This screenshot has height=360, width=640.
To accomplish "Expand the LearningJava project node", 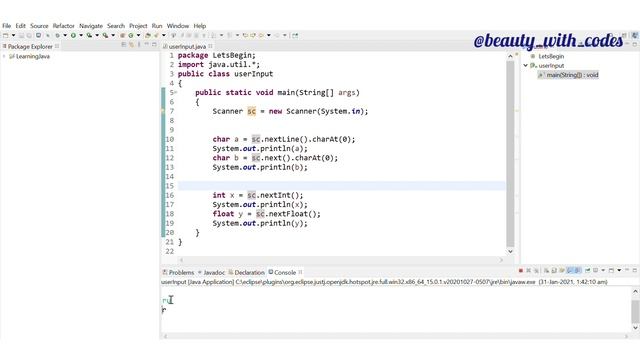I will [x=4, y=56].
